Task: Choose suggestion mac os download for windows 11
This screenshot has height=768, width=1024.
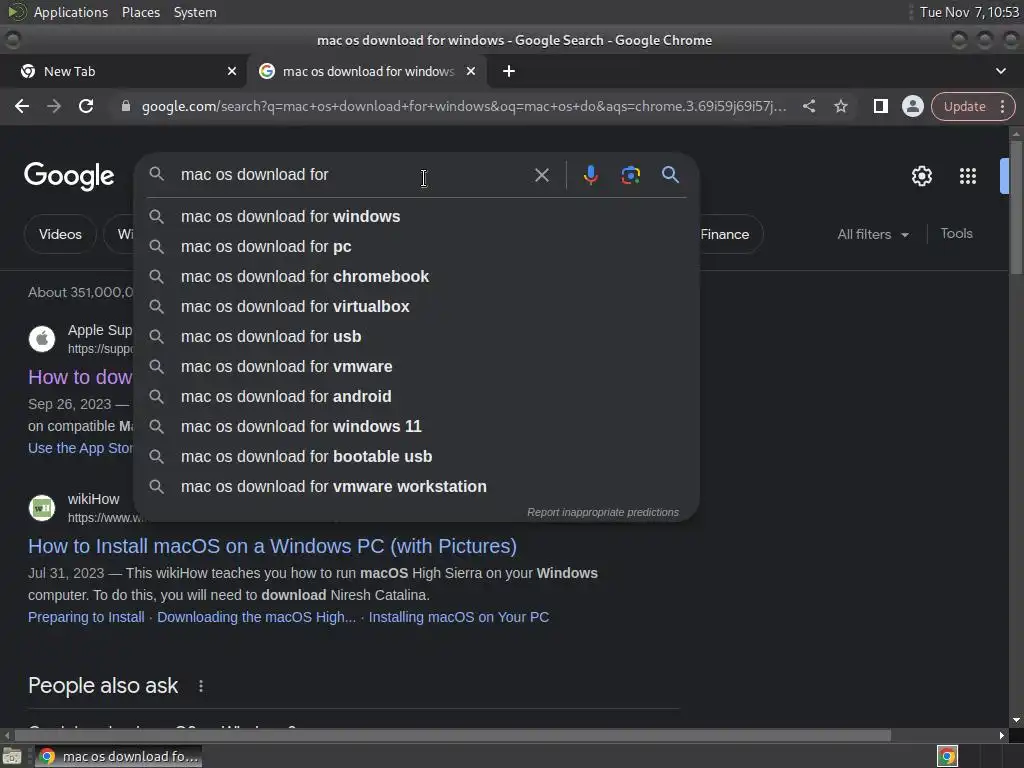Action: (416, 426)
